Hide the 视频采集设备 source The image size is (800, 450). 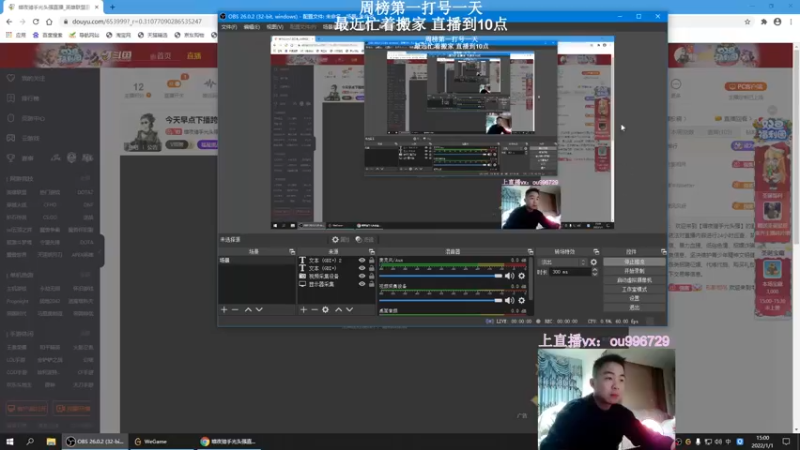(362, 276)
